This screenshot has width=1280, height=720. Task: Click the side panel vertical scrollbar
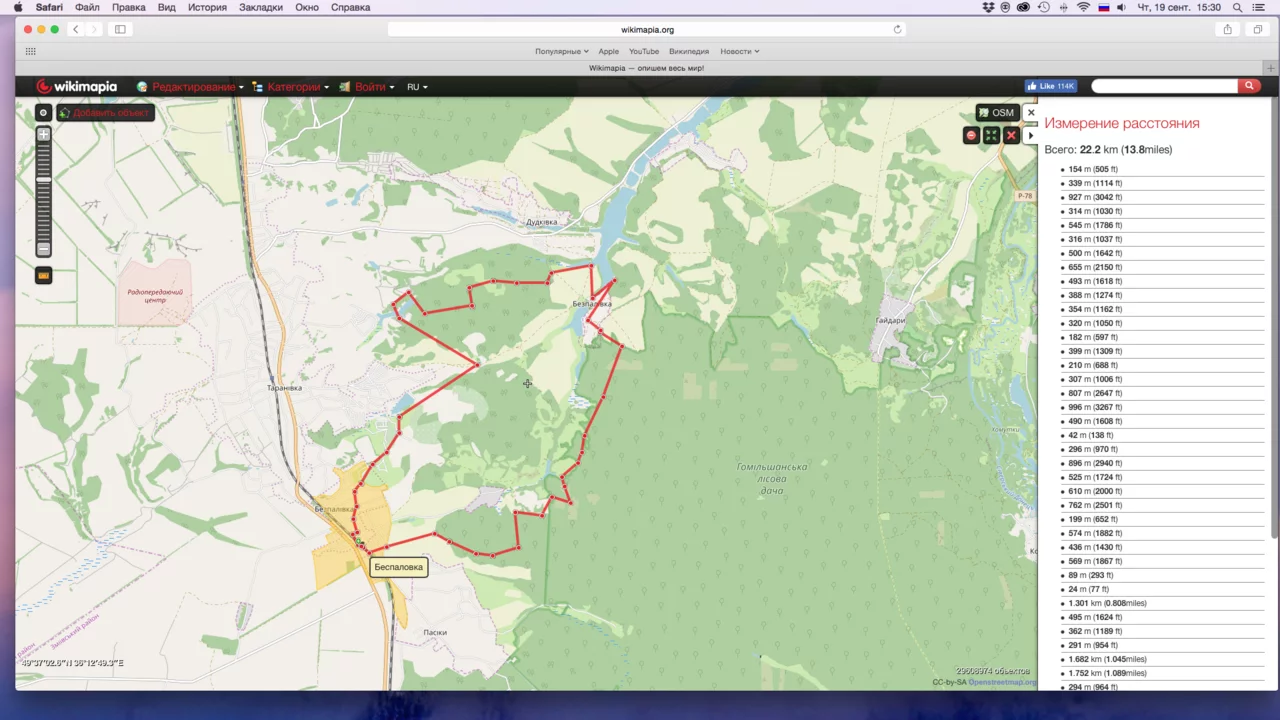pyautogui.click(x=1273, y=320)
